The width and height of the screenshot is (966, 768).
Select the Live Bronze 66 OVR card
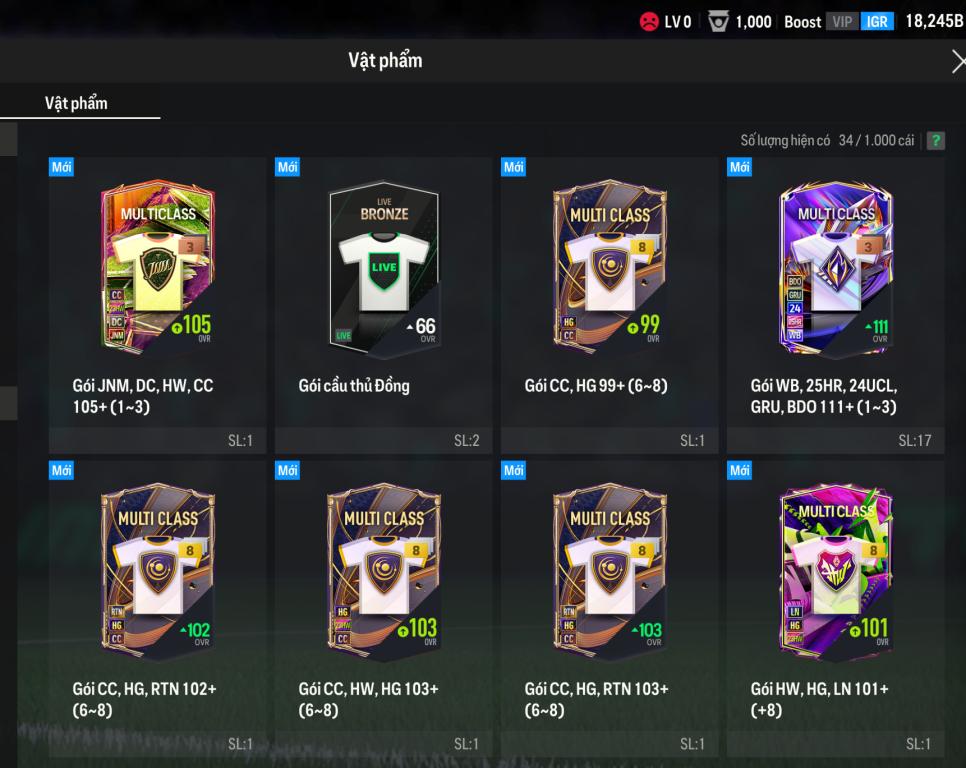[x=384, y=269]
